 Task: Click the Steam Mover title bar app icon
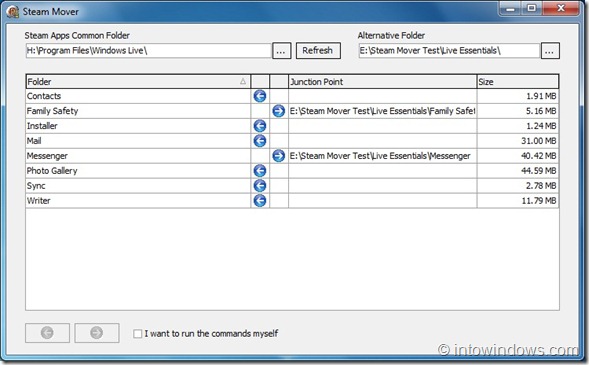point(13,12)
